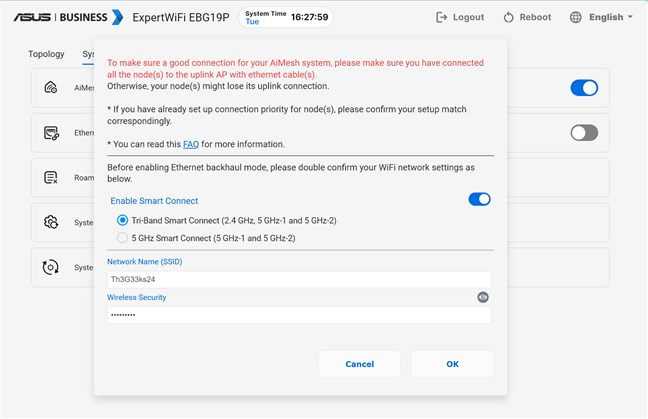Click the ASUS Business logo
The image size is (648, 419).
tap(66, 17)
